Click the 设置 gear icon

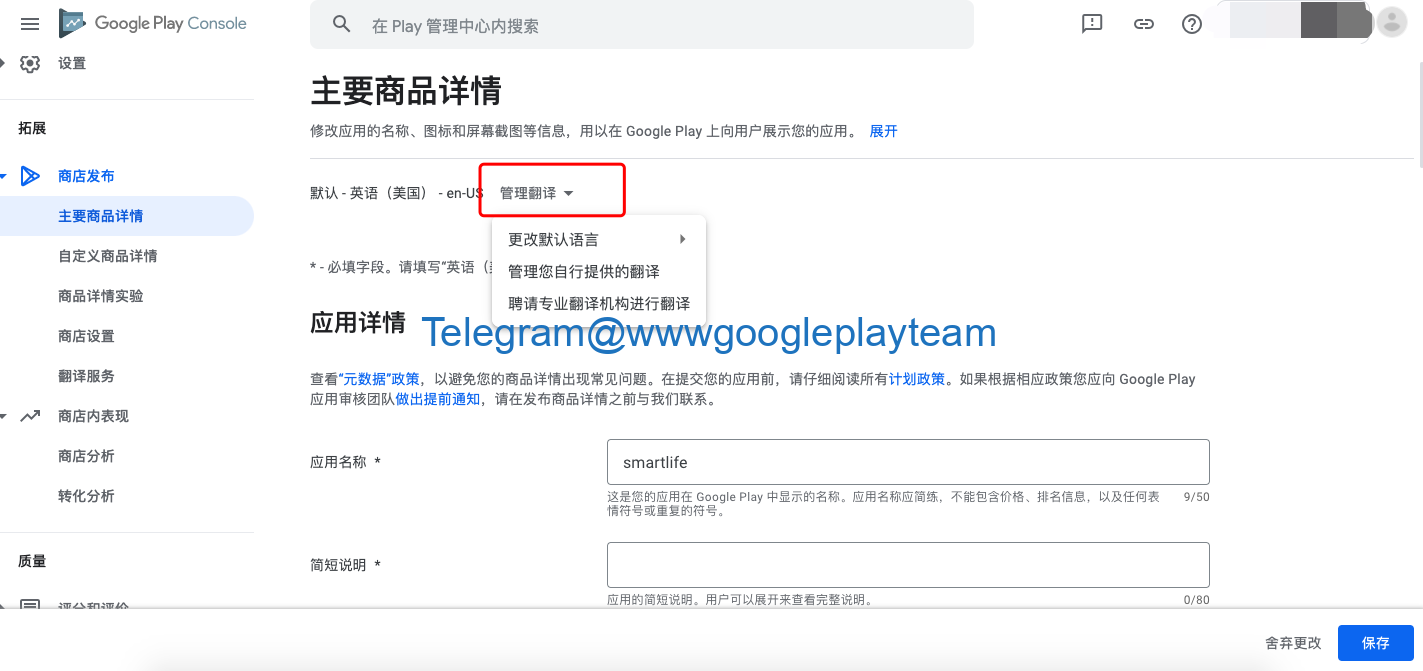30,64
